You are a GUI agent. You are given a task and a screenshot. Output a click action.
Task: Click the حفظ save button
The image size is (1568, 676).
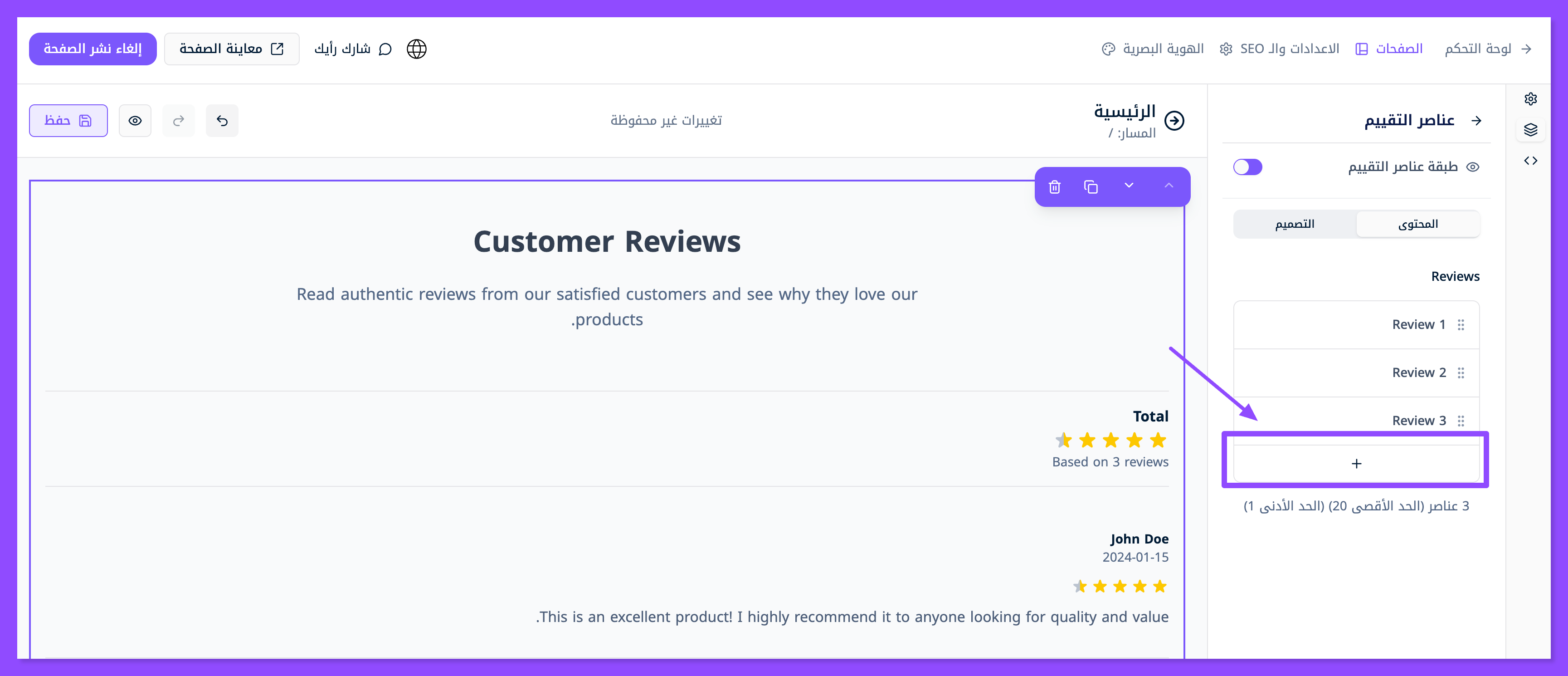click(68, 121)
